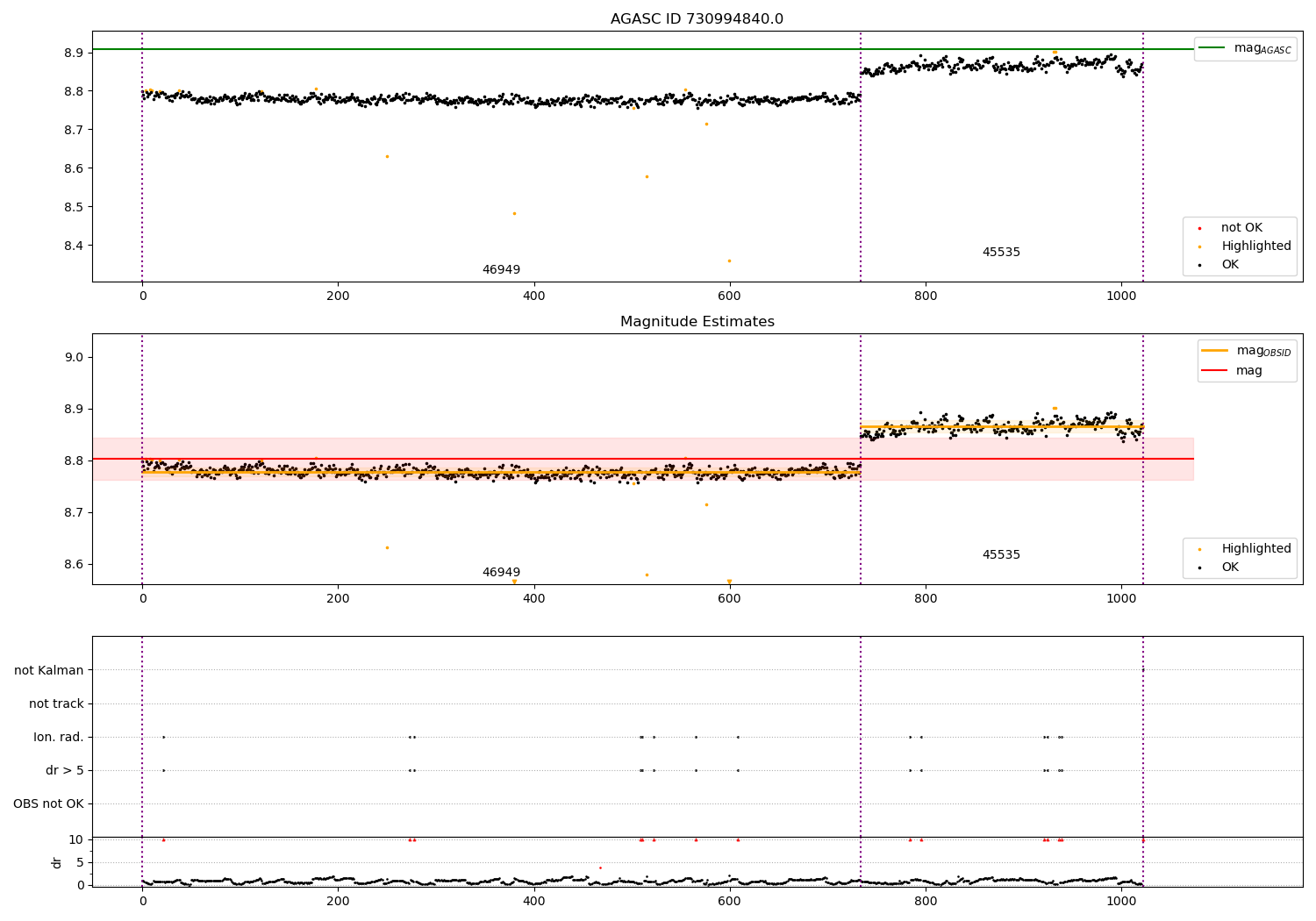Click the '8.4' tick label on top plot
The height and width of the screenshot is (921, 1316).
pos(73,246)
